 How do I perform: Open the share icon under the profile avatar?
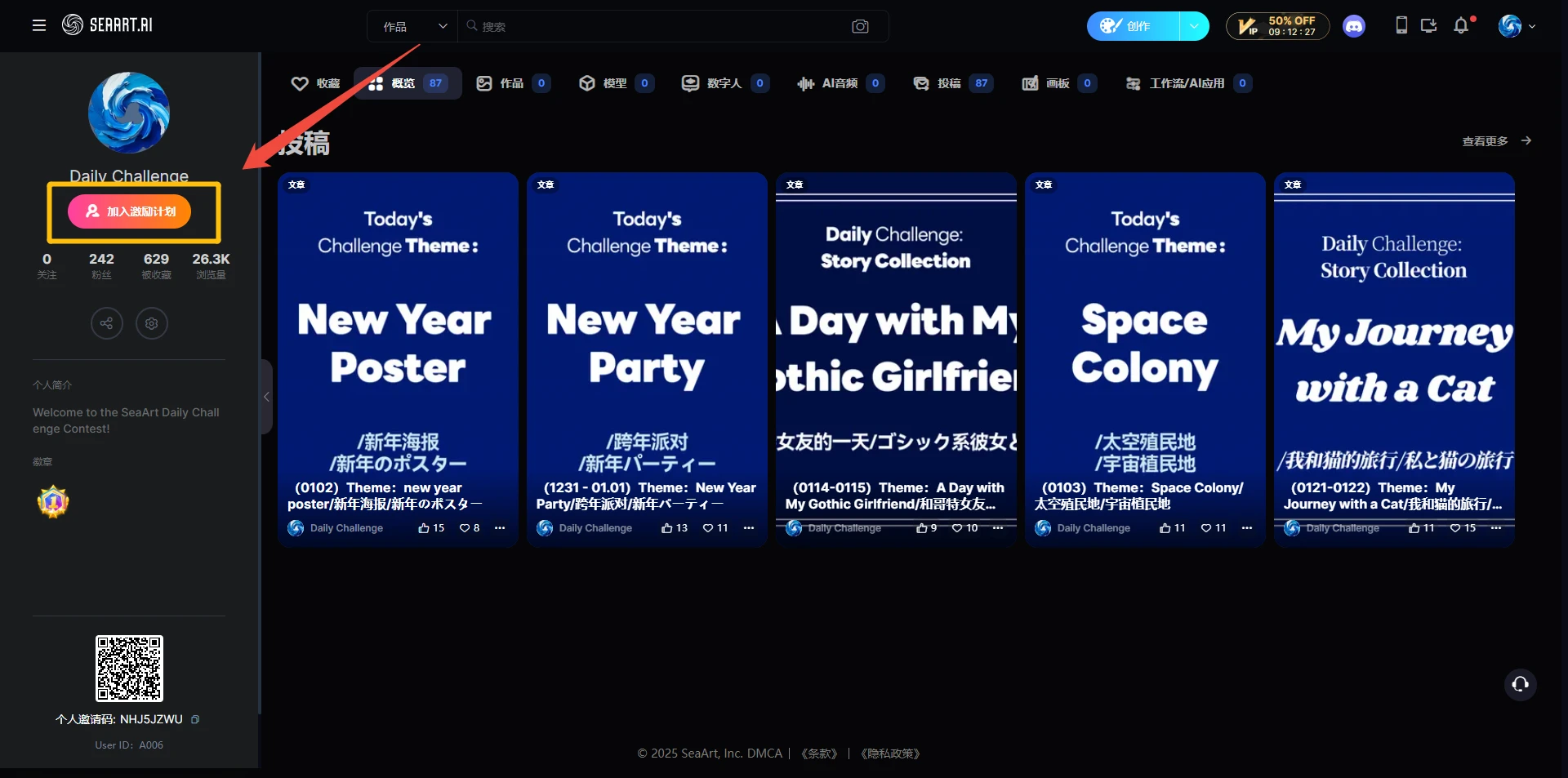click(106, 323)
